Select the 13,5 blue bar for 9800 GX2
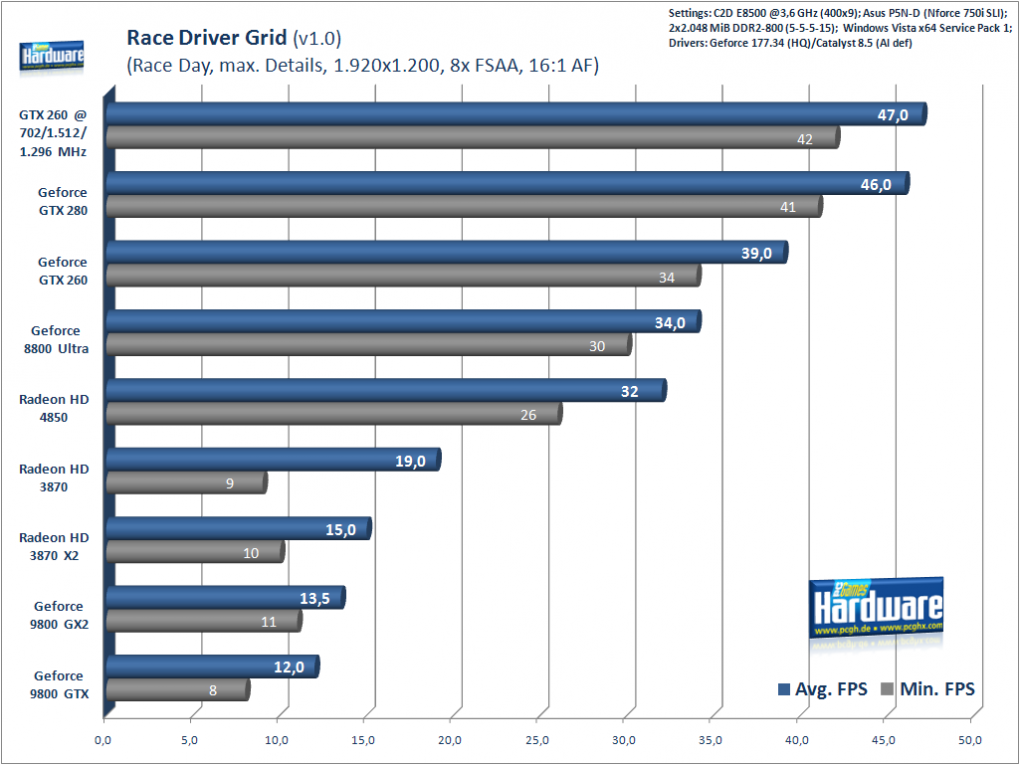 coord(226,598)
